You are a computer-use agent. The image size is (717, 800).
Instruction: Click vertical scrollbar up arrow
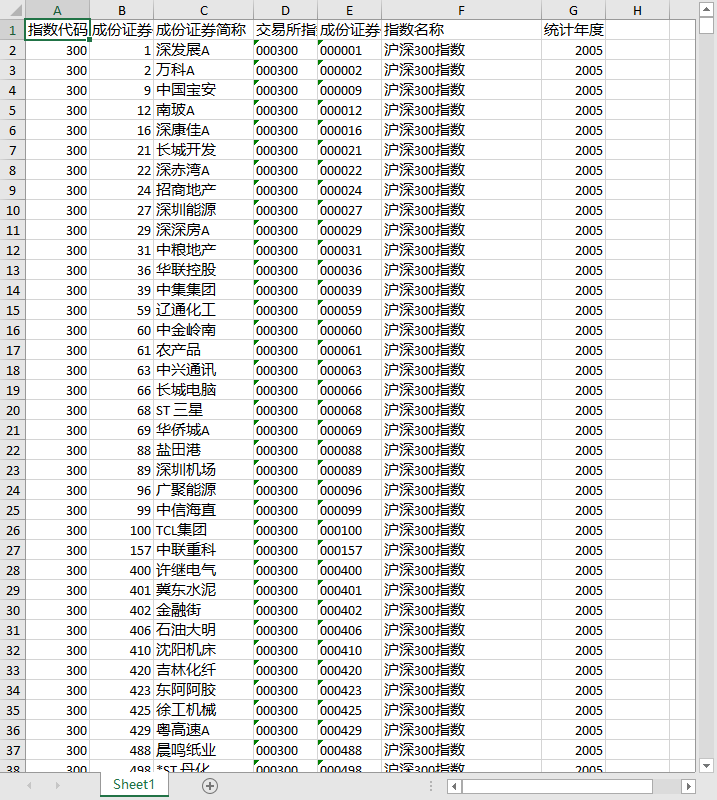click(707, 9)
